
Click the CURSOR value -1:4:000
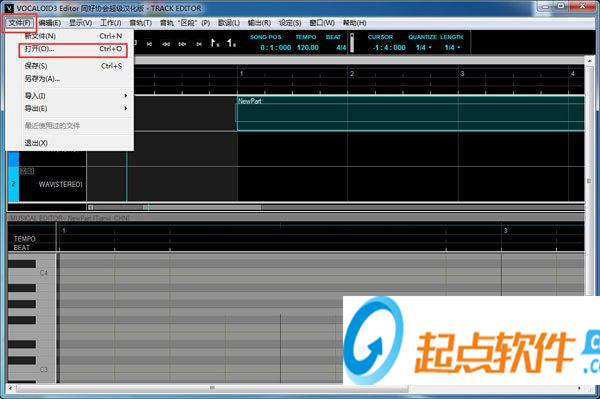click(x=389, y=47)
